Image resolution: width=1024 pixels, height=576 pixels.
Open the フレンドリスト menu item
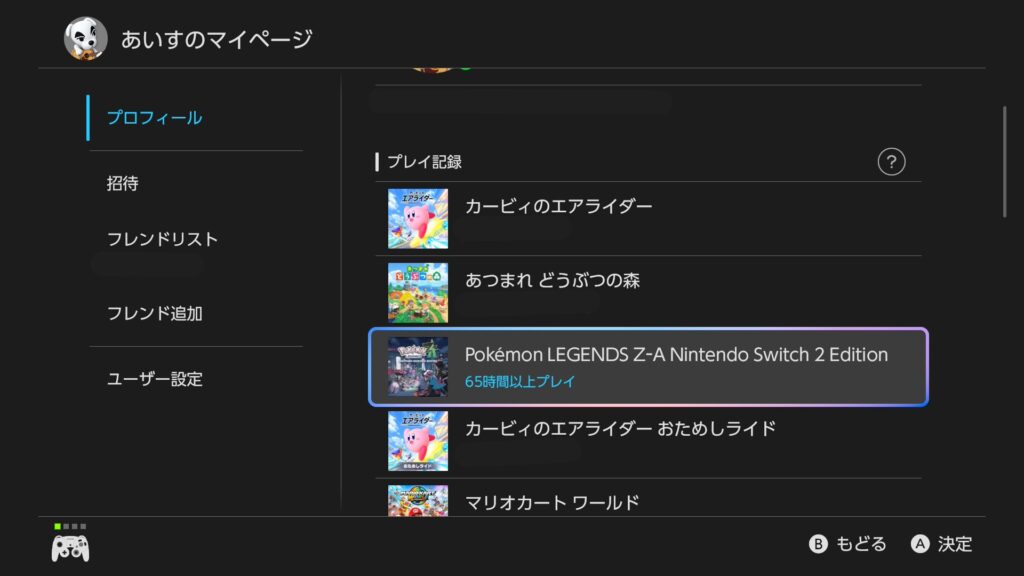point(162,240)
